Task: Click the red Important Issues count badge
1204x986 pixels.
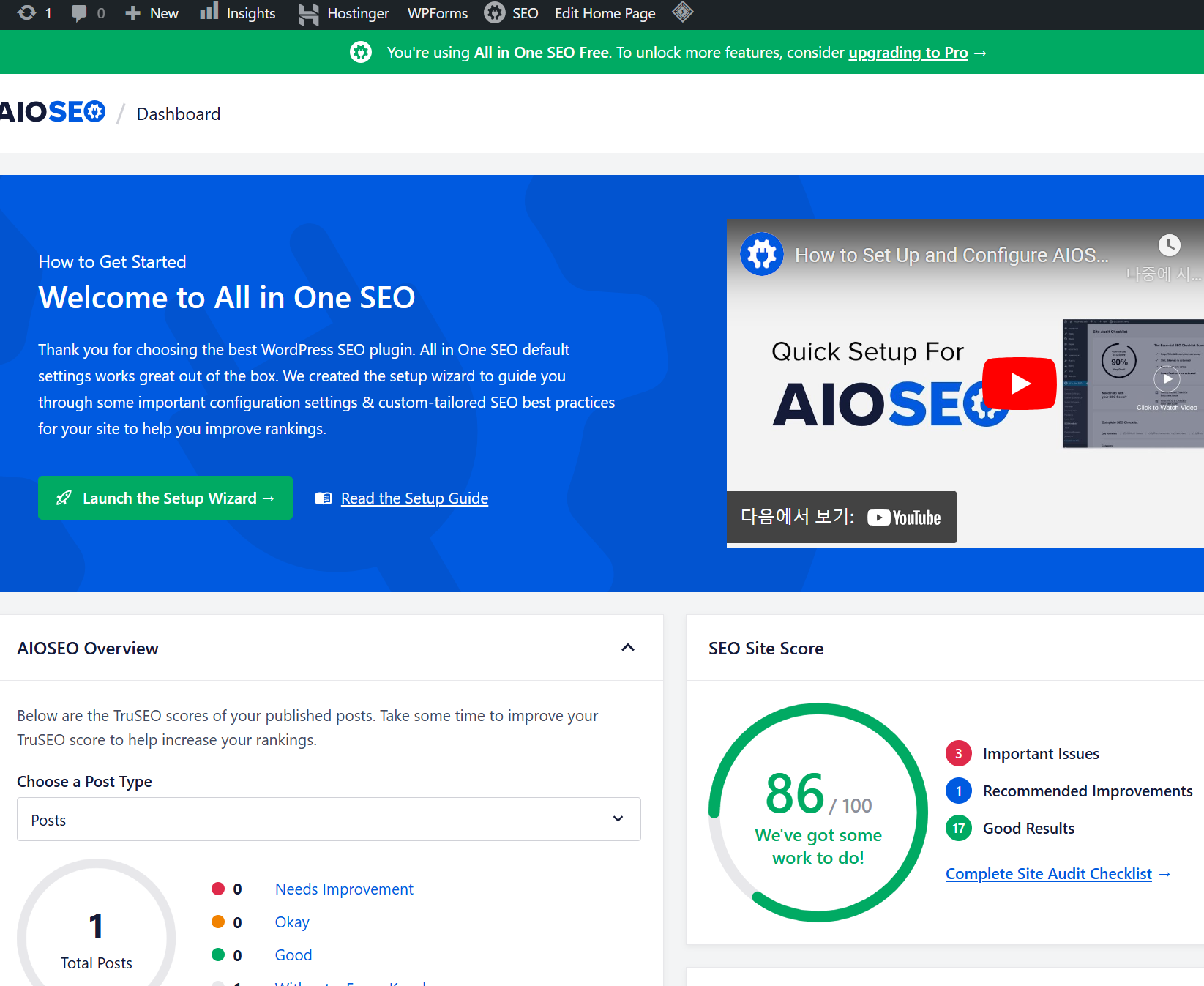Action: [959, 754]
